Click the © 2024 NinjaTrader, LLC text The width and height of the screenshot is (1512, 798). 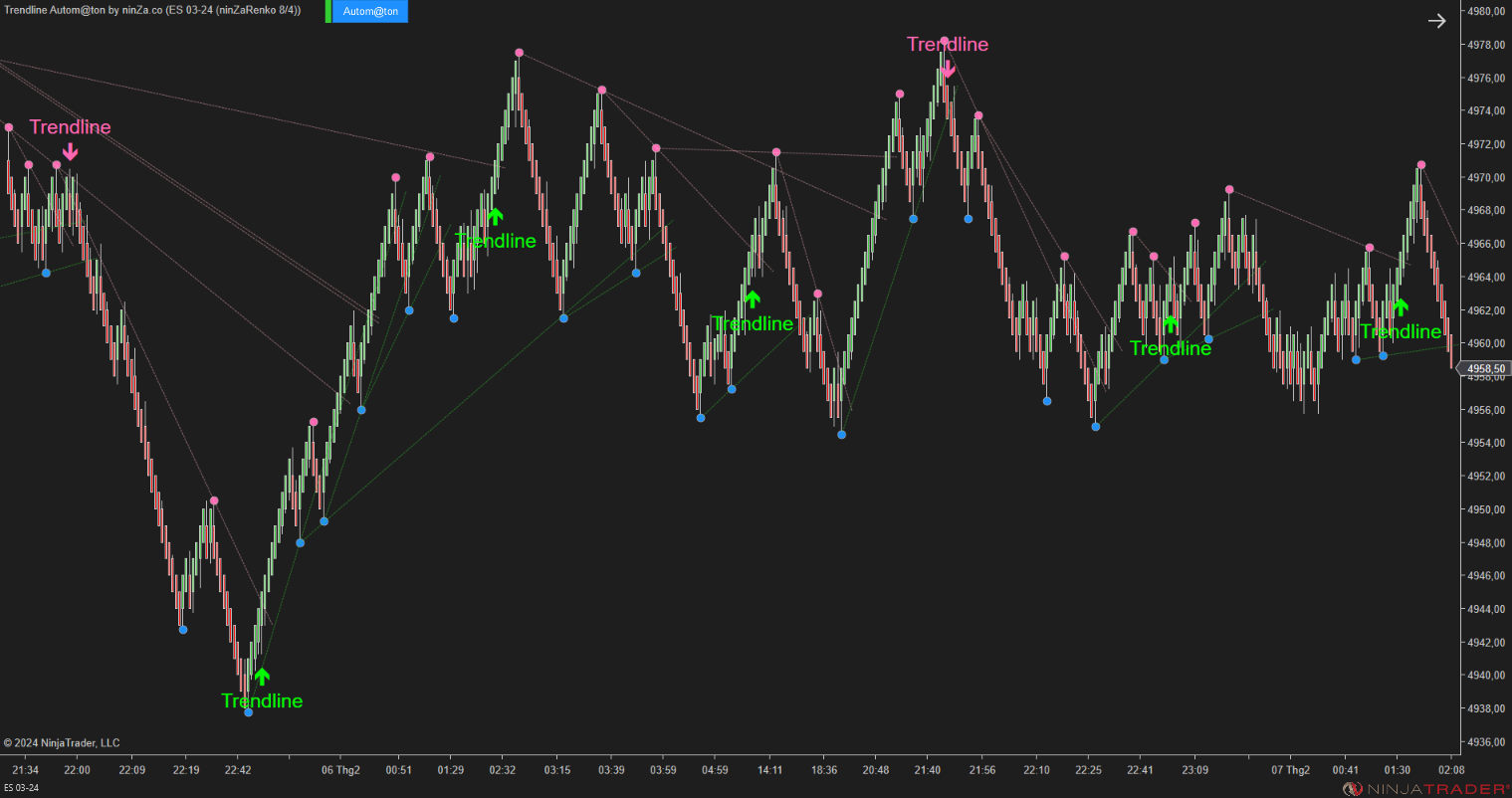click(x=62, y=742)
